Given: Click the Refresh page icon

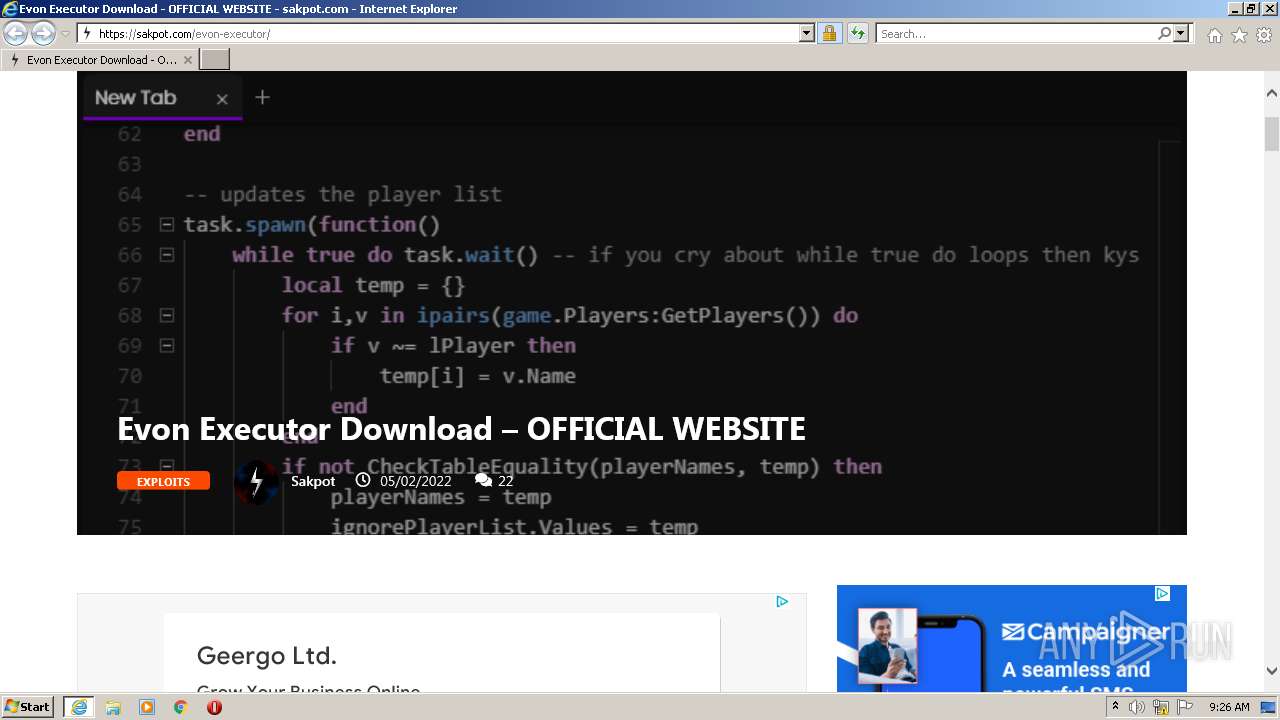Looking at the screenshot, I should pos(857,34).
